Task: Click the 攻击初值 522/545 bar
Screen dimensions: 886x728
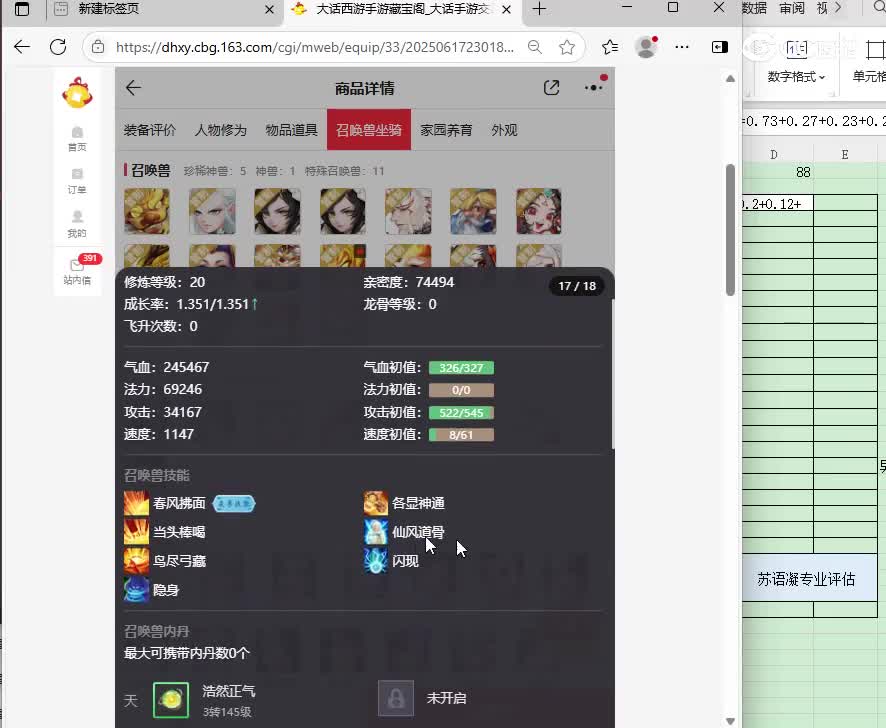Action: tap(461, 413)
